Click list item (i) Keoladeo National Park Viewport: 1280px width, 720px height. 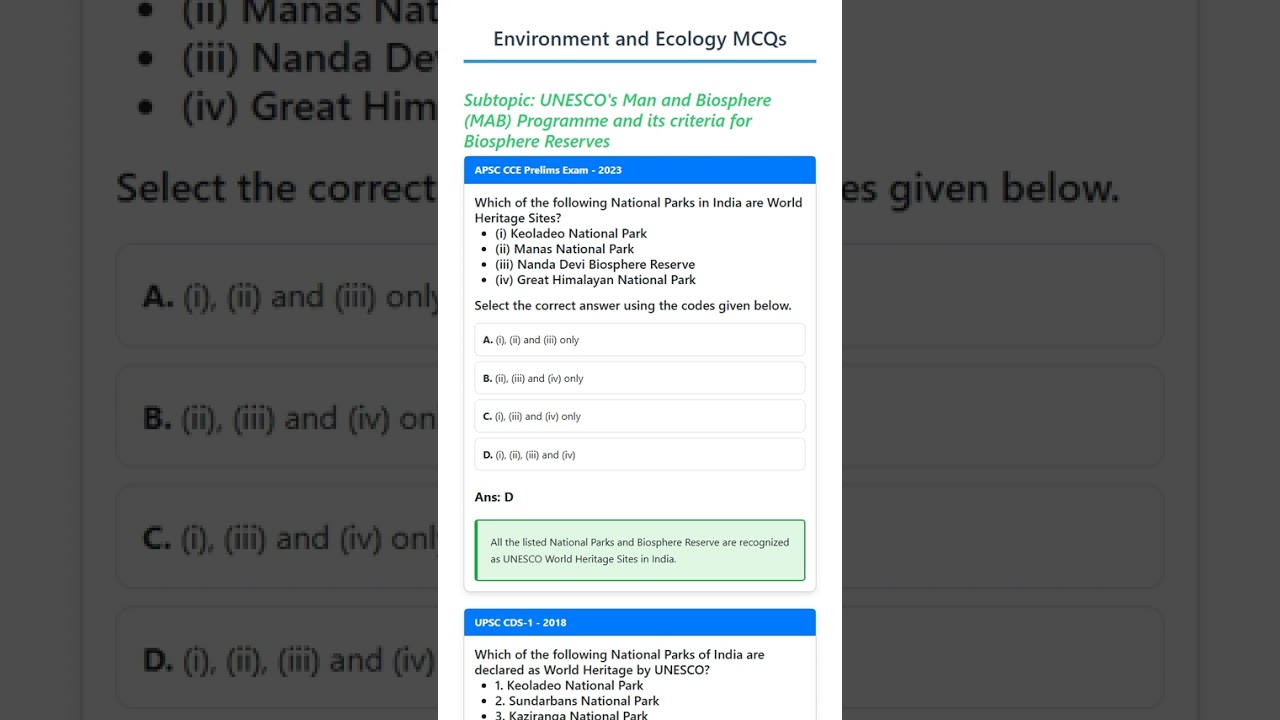tap(571, 233)
